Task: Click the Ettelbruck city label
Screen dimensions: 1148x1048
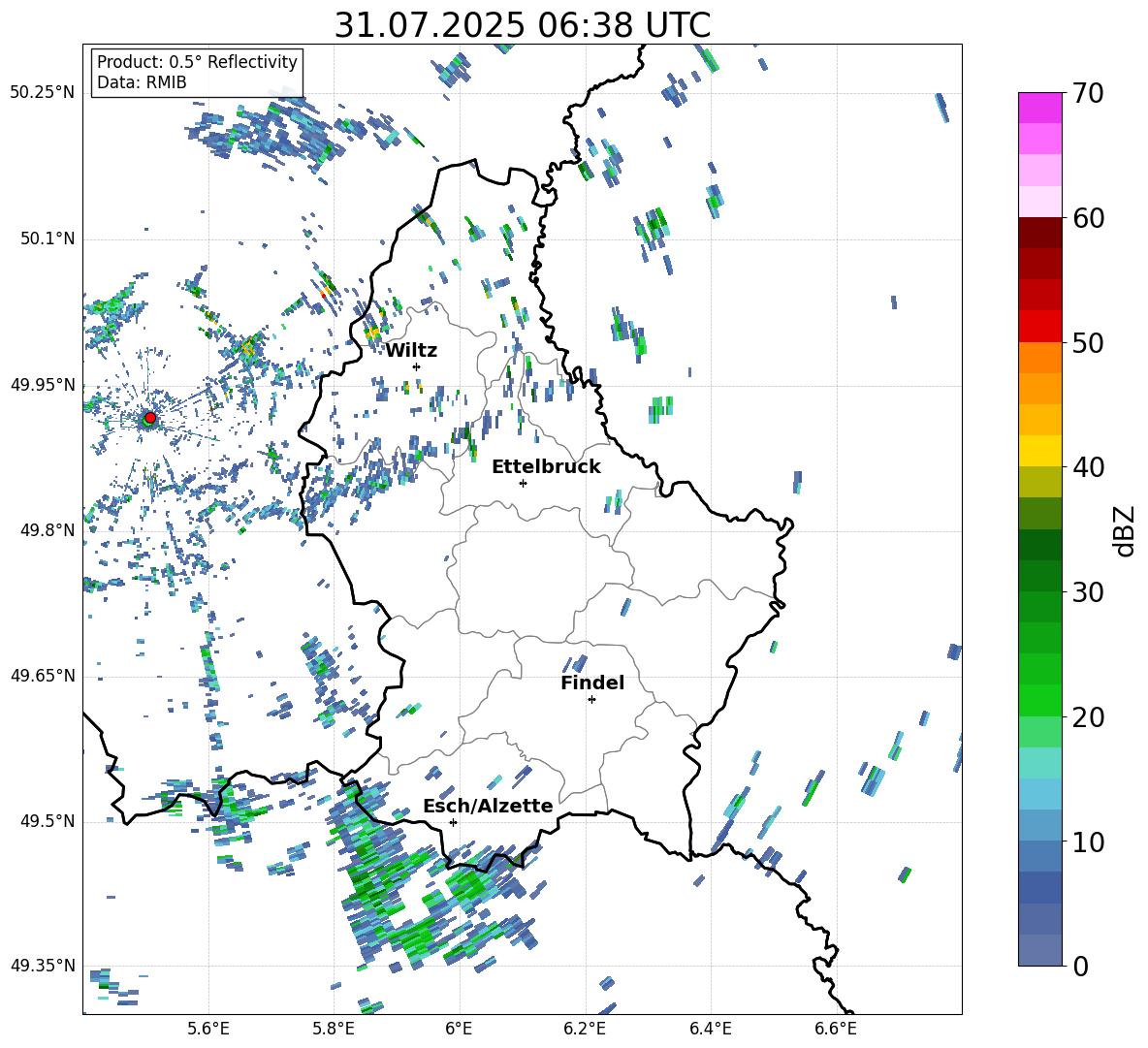Action: [x=546, y=466]
